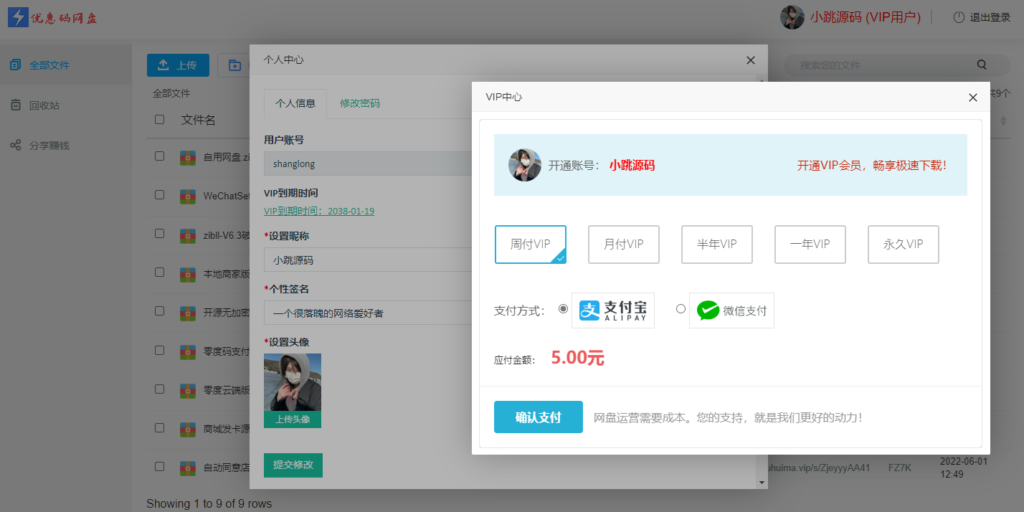Check the box for 零度云端版 file

coord(159,389)
